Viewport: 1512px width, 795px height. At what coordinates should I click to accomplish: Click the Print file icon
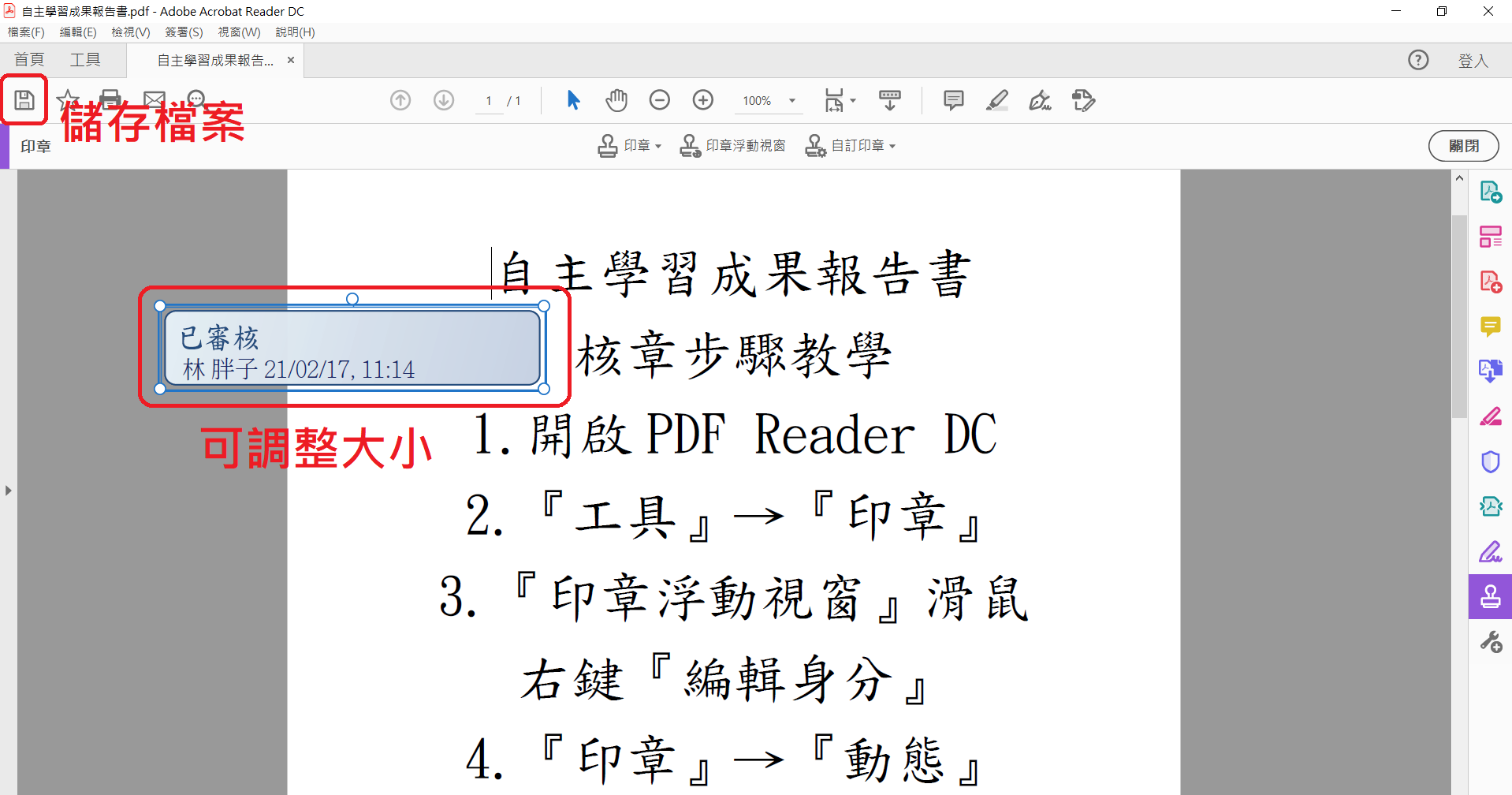pos(110,100)
